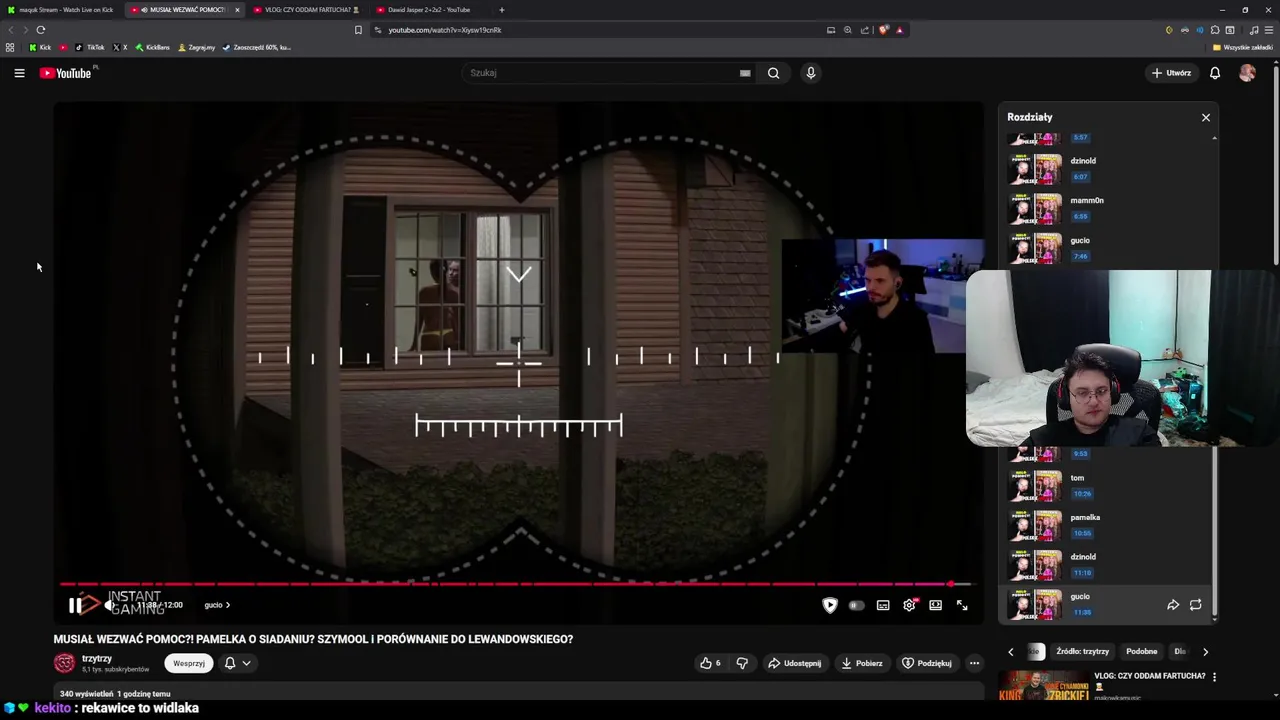Screen dimensions: 1280x720
Task: Click the search magnifier button
Action: tap(773, 73)
